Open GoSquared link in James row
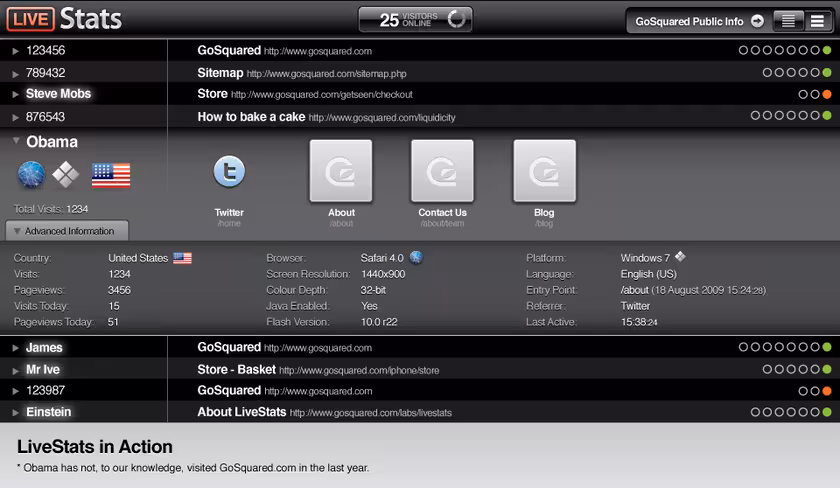Viewport: 840px width, 488px height. click(284, 347)
